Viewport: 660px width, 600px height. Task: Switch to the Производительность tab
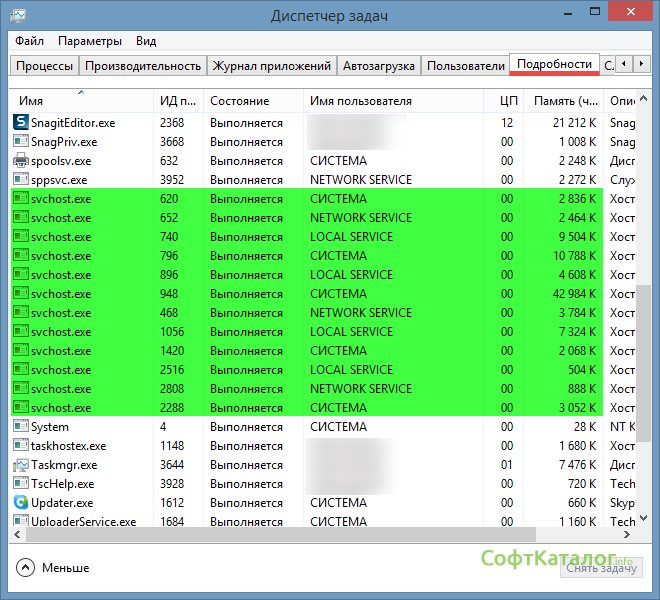(143, 66)
